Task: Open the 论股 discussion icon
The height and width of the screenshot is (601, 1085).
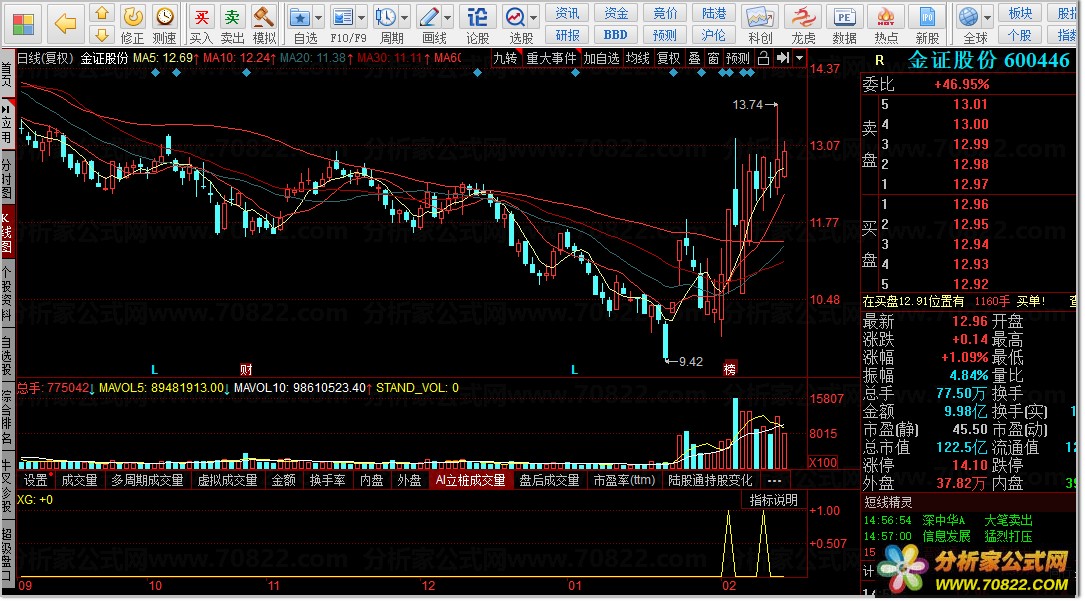Action: click(477, 17)
